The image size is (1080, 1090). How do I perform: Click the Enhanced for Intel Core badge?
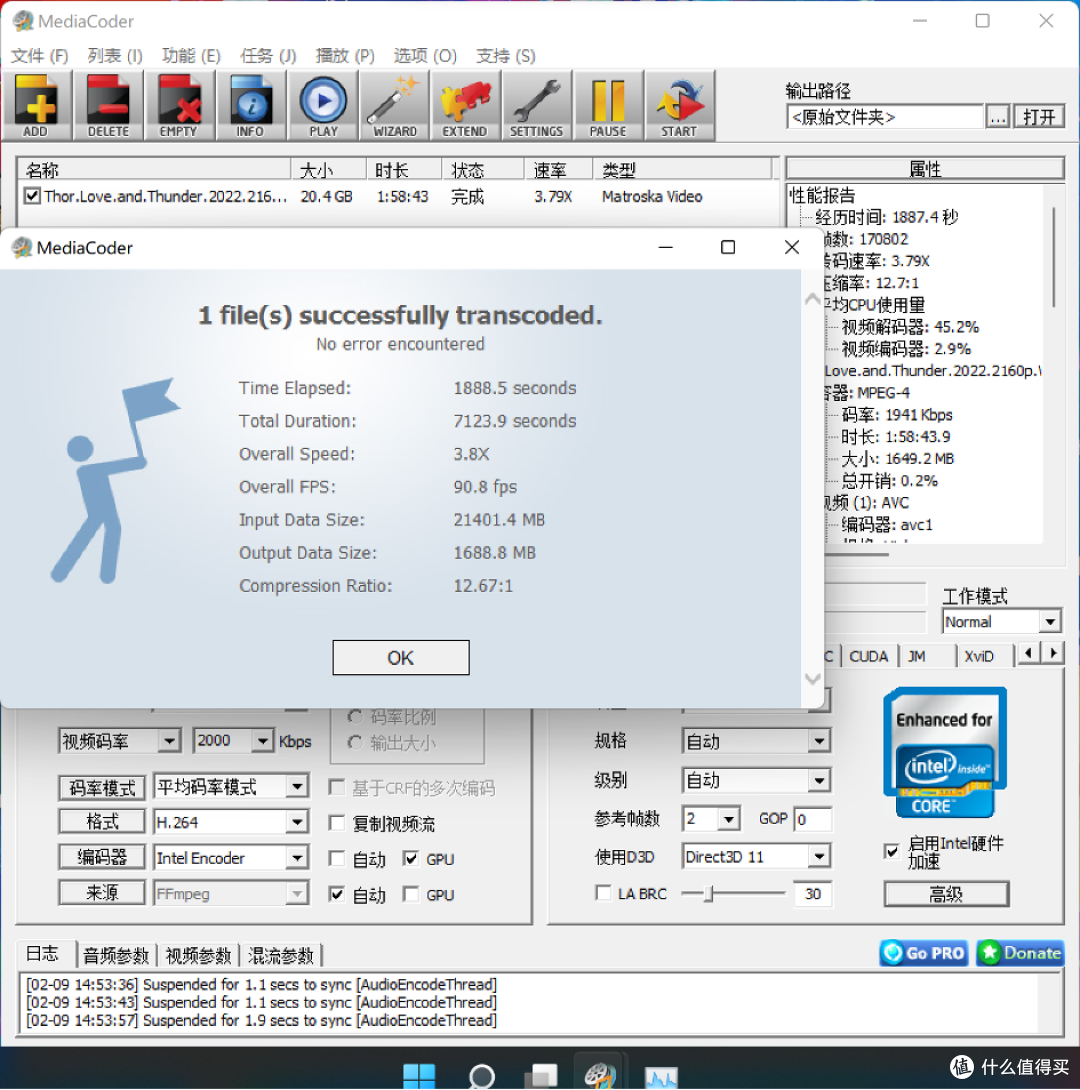point(944,753)
